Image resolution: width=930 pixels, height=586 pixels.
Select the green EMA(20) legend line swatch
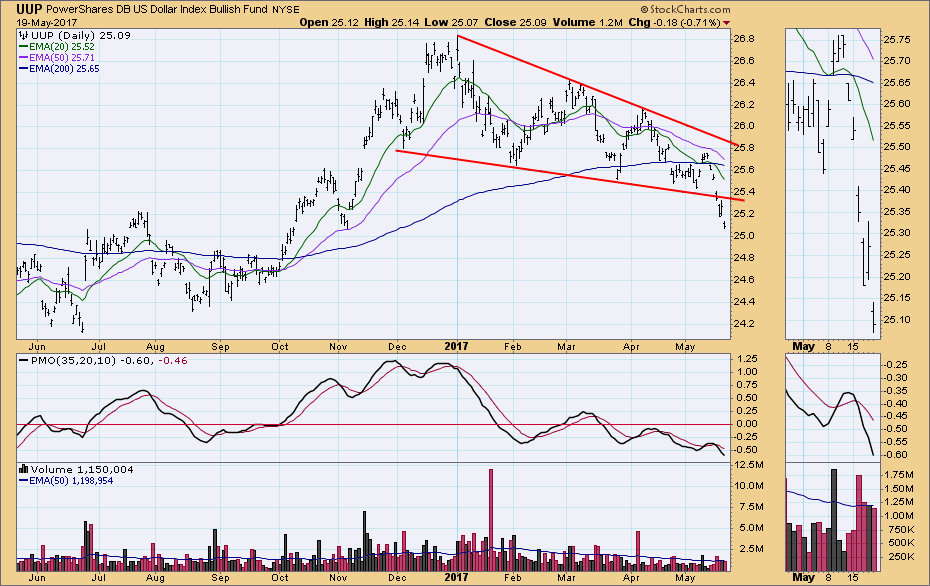[x=24, y=46]
